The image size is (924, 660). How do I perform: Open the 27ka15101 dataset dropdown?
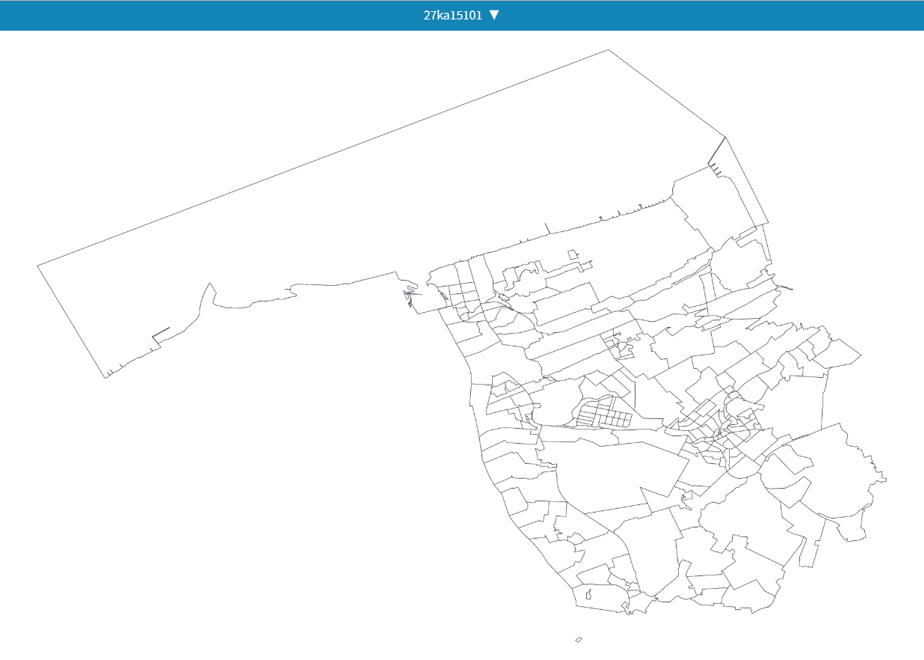tap(461, 15)
